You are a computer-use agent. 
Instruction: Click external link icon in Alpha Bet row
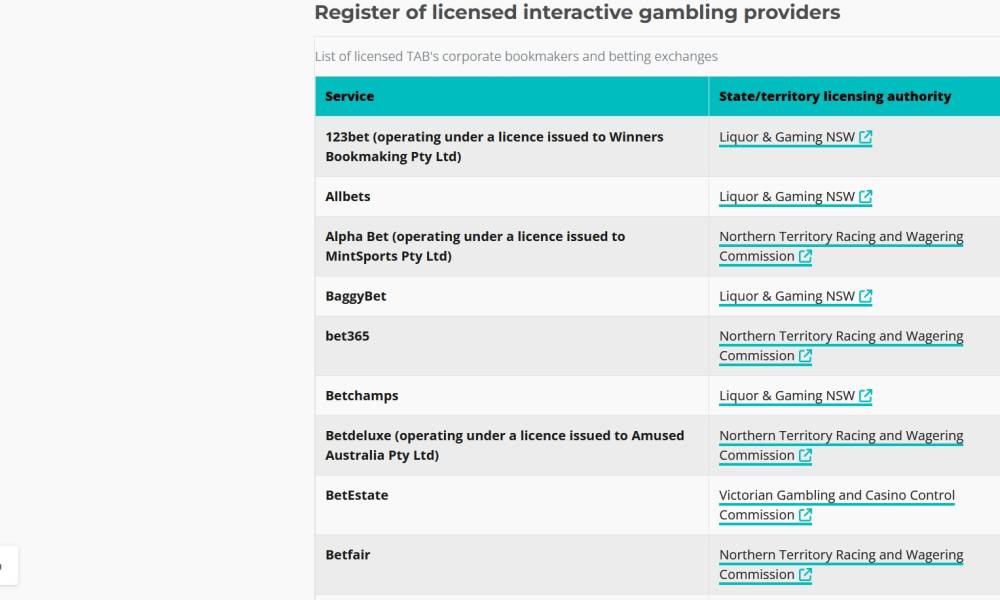point(806,257)
